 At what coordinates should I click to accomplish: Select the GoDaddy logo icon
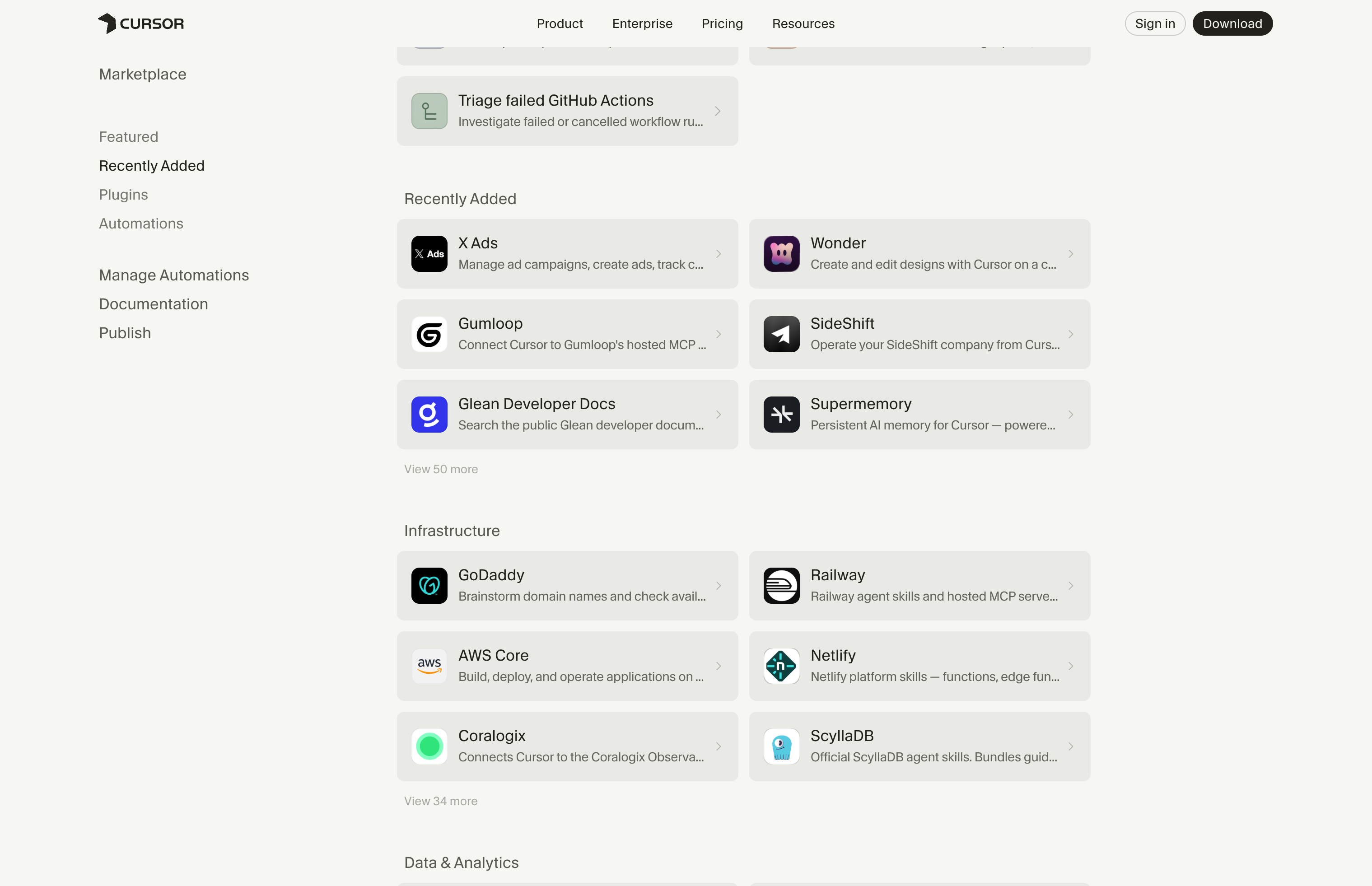[429, 586]
